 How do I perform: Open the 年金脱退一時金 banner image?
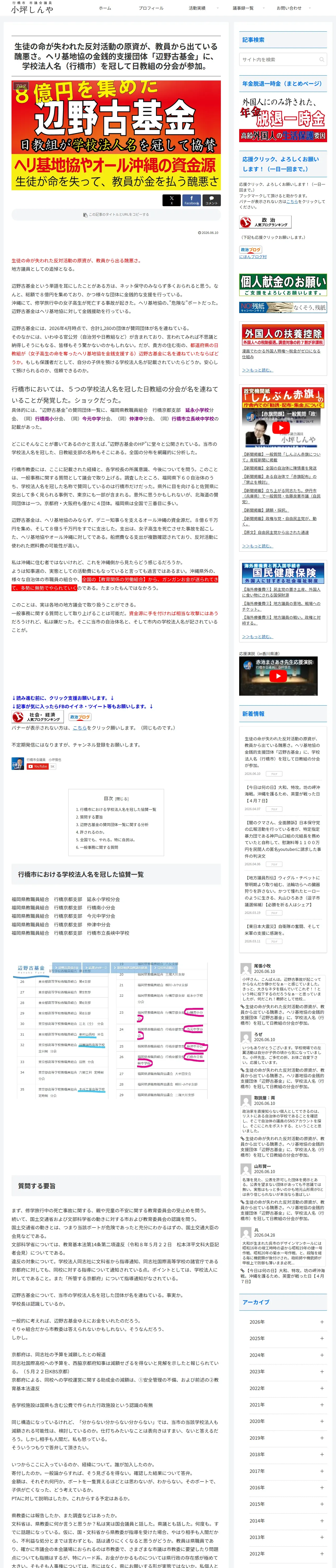(283, 119)
